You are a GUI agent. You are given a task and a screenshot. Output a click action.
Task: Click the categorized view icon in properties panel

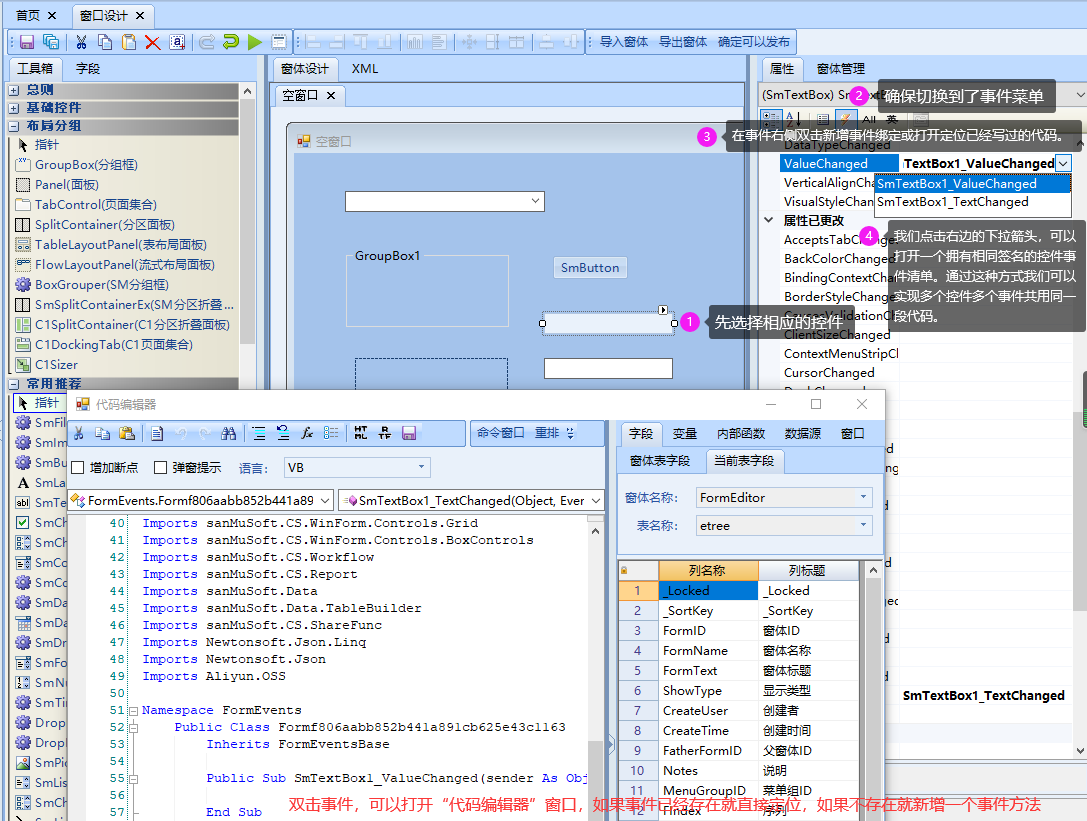(x=770, y=119)
